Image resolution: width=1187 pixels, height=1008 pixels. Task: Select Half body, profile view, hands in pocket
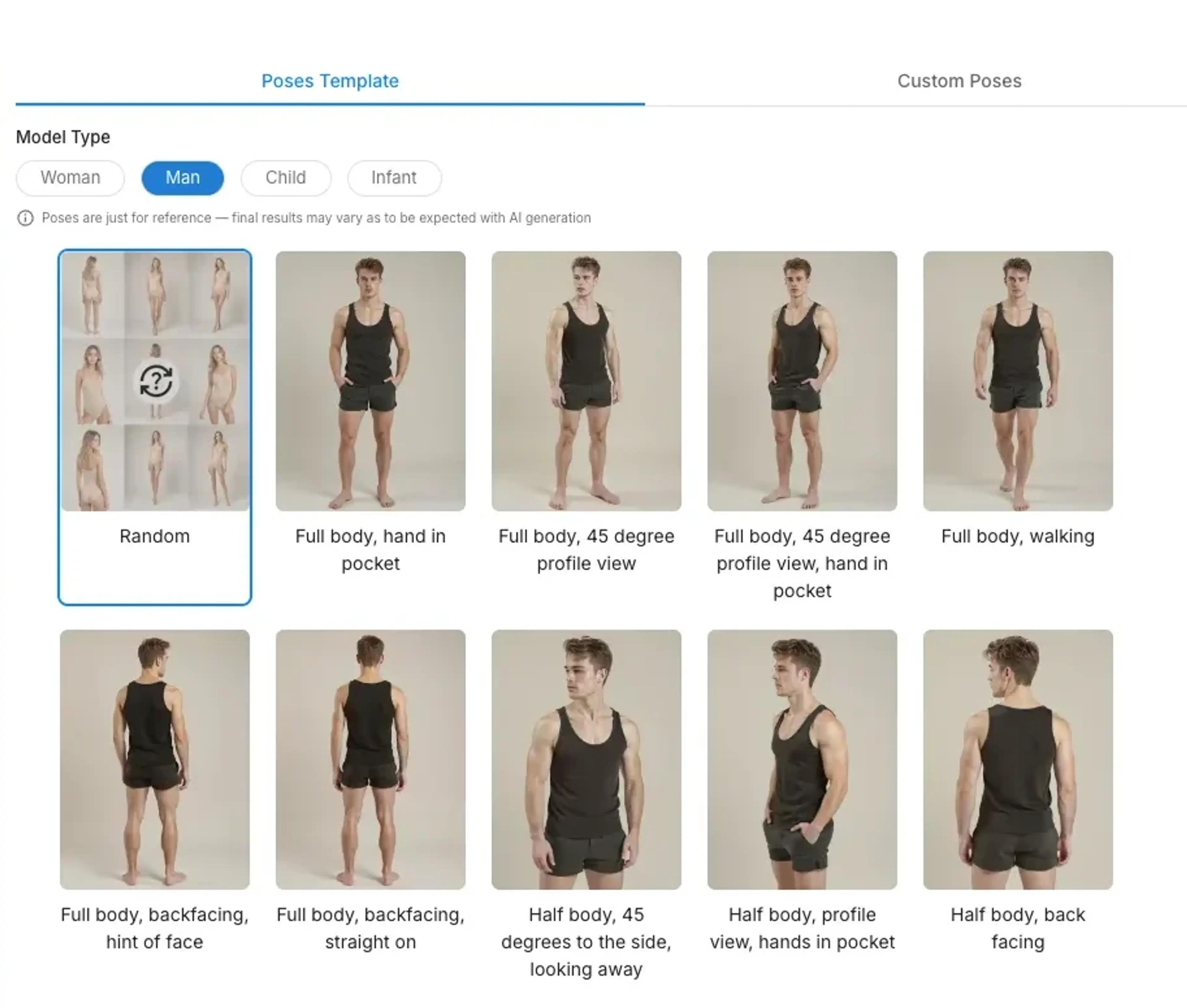(802, 759)
